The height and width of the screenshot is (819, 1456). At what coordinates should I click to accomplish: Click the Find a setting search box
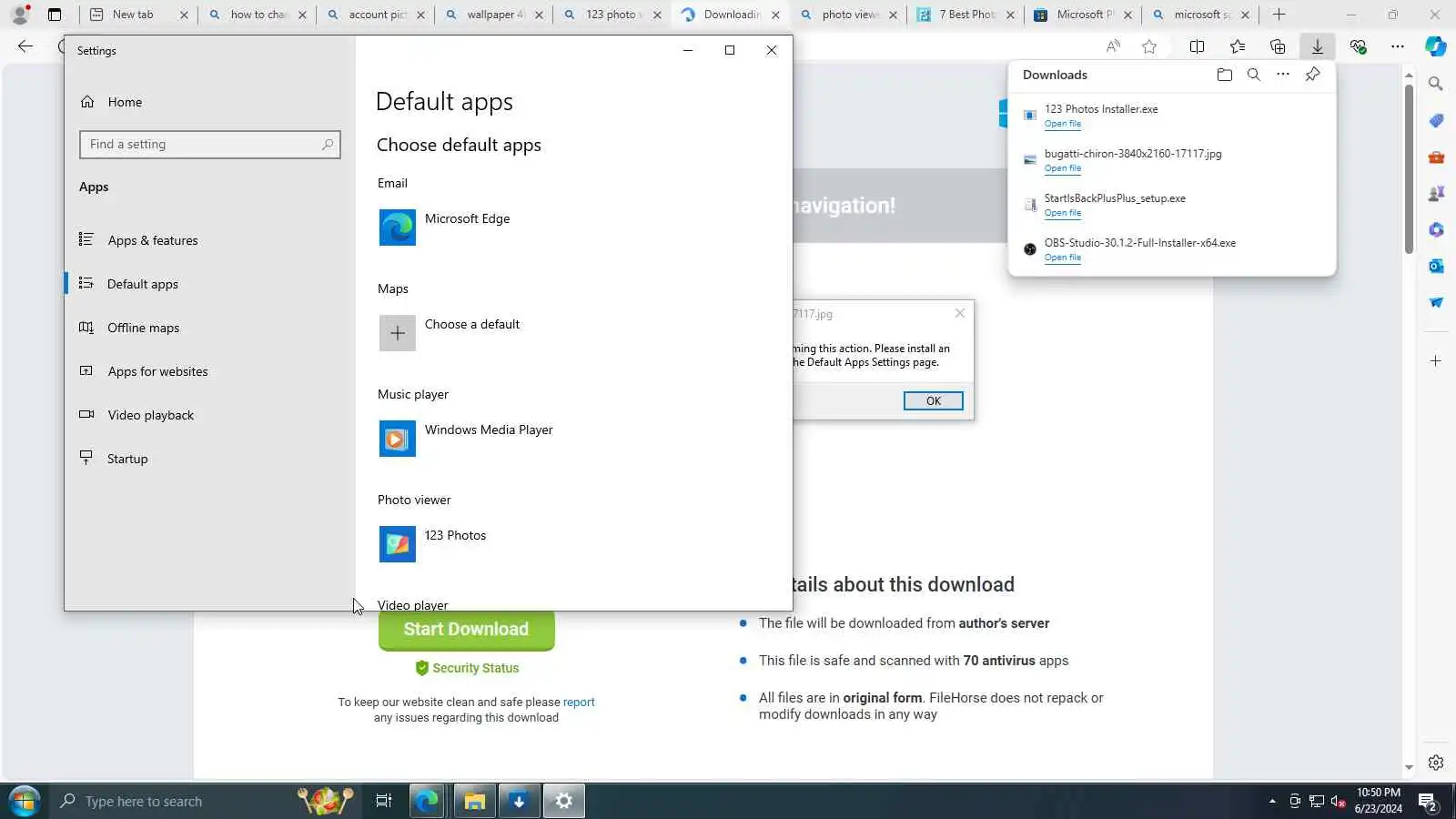pos(210,145)
